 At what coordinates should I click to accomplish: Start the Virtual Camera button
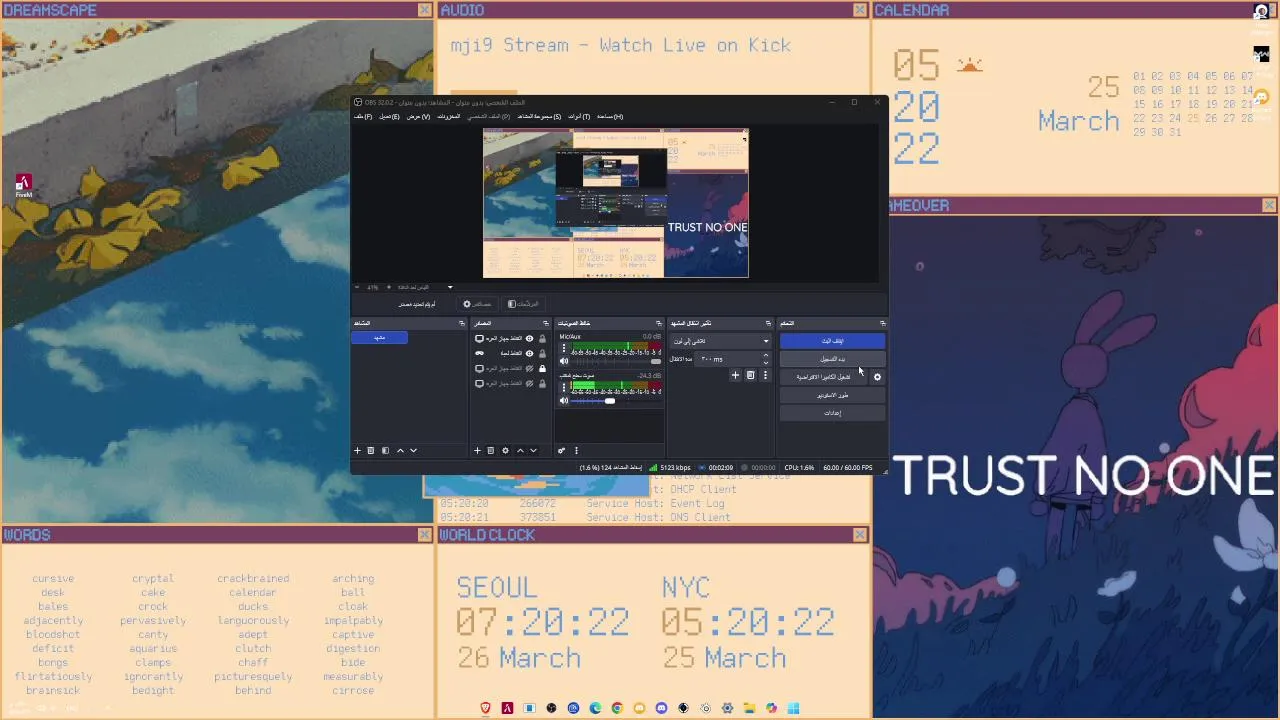(823, 377)
